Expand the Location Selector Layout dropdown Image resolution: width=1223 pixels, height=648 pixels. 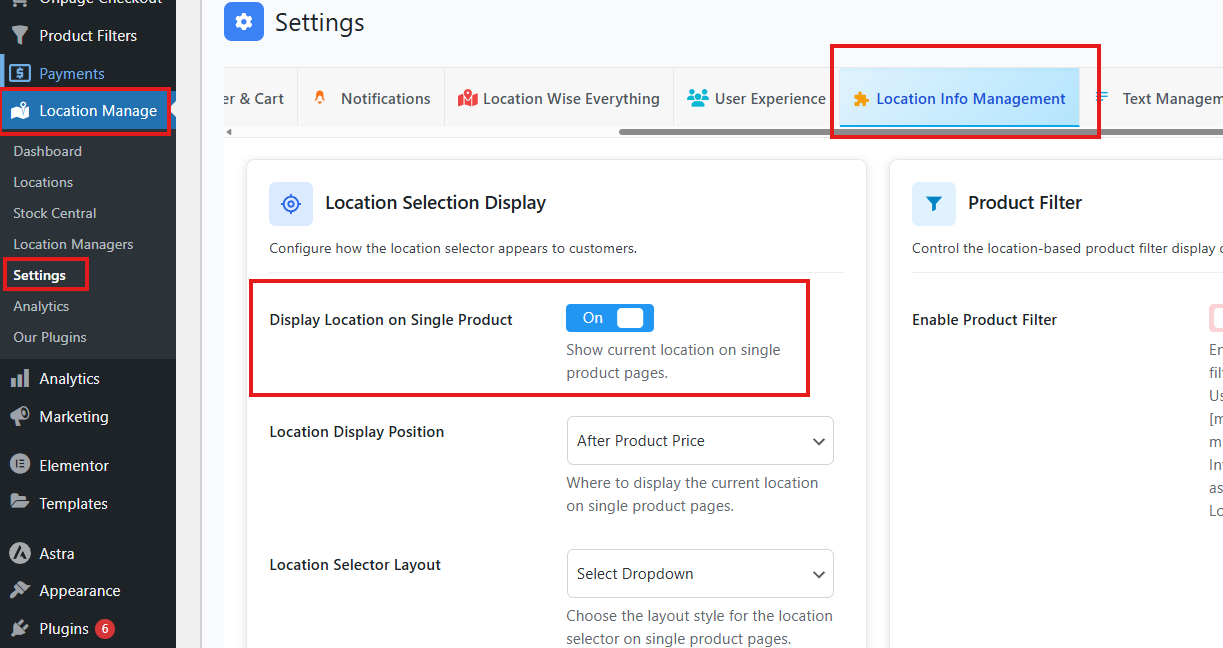(699, 574)
